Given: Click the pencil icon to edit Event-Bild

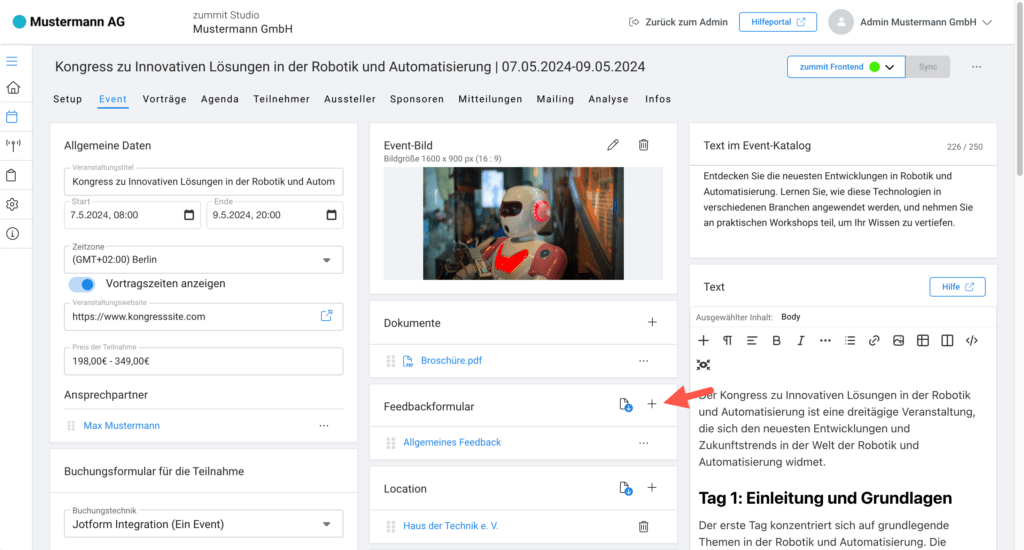Looking at the screenshot, I should [x=613, y=145].
